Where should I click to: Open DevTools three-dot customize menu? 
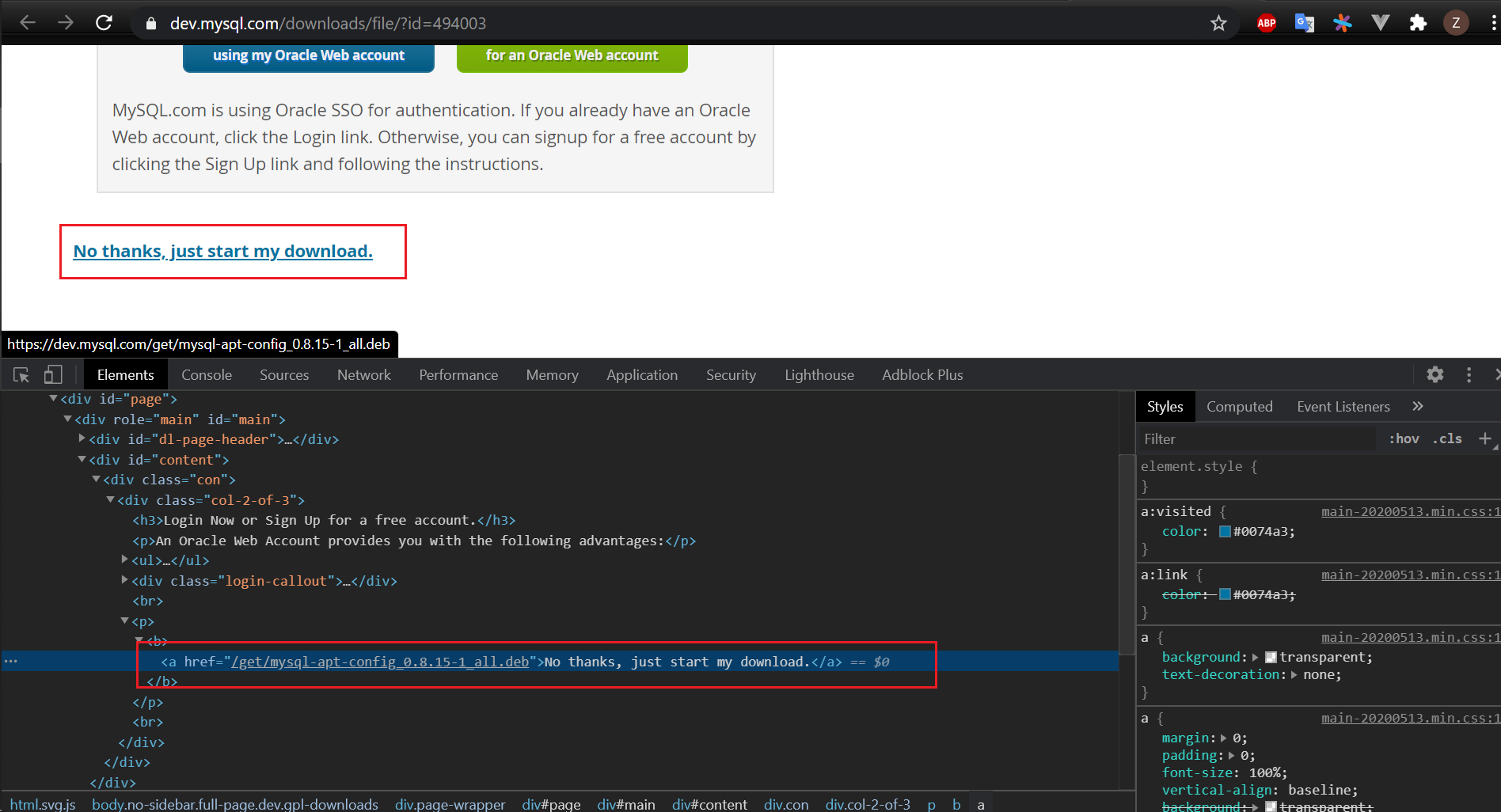(x=1469, y=374)
